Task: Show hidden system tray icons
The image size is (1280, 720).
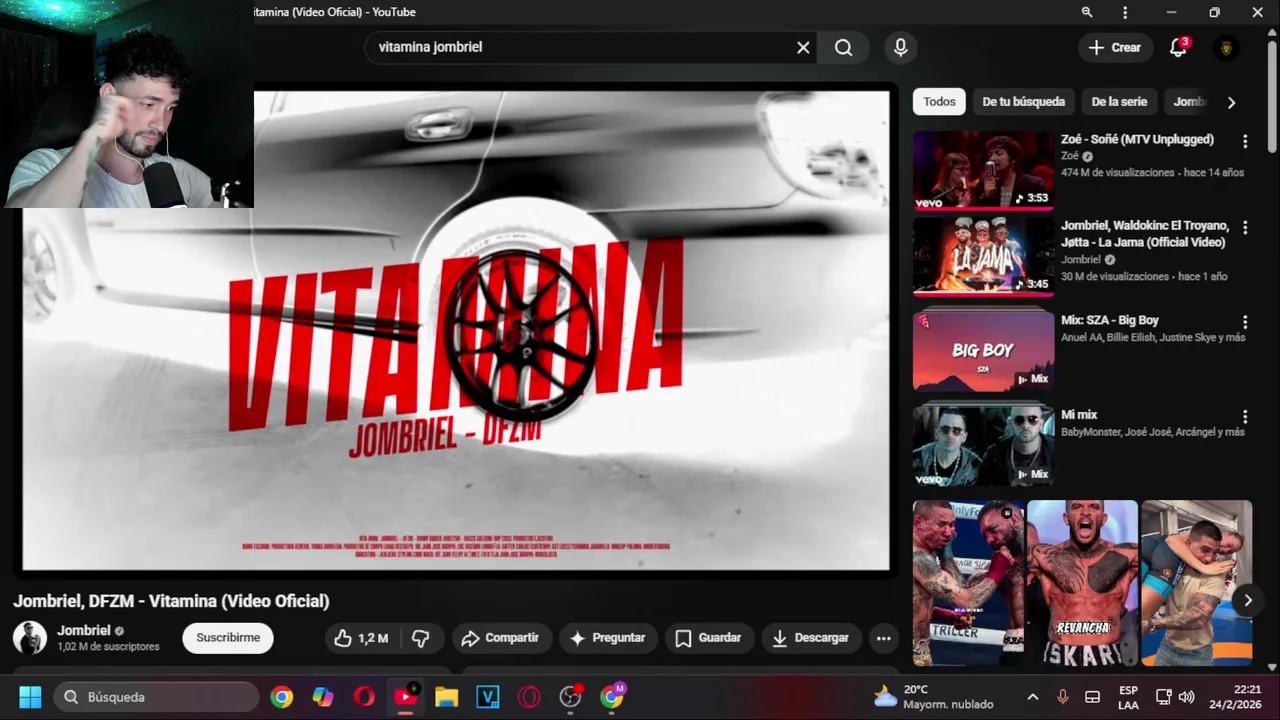Action: coord(1032,697)
